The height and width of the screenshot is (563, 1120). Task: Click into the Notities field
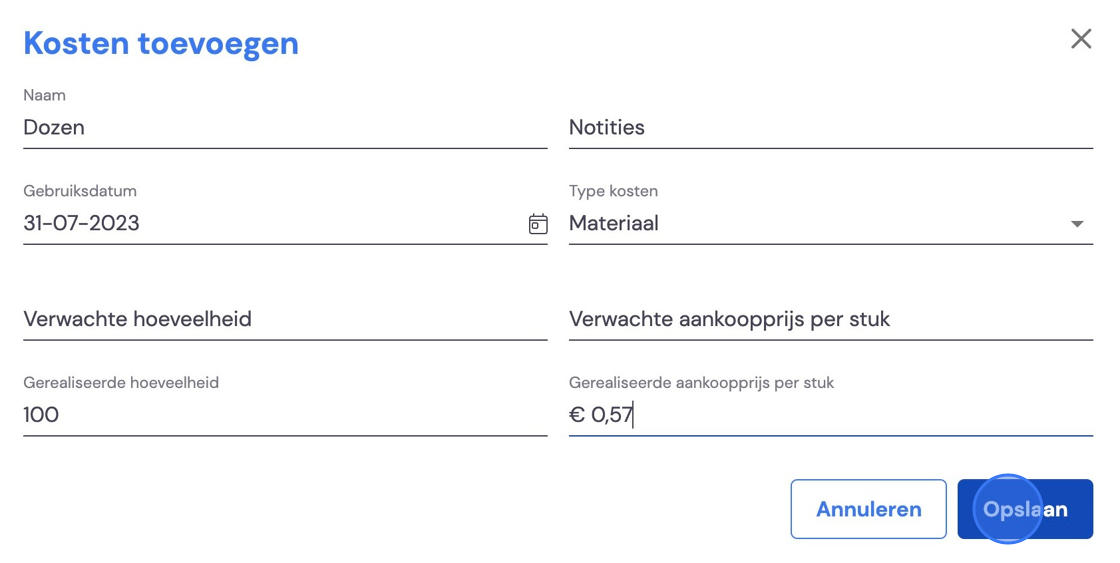tap(831, 128)
